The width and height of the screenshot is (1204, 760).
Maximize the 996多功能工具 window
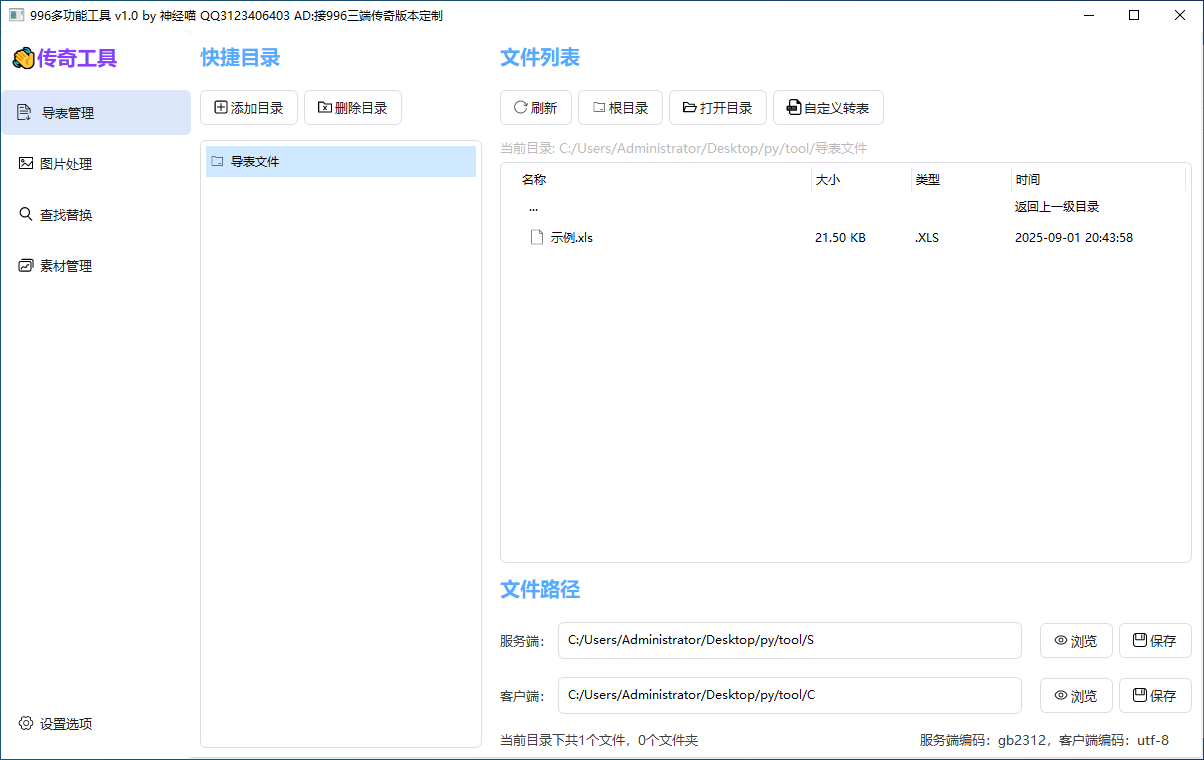click(x=1134, y=15)
